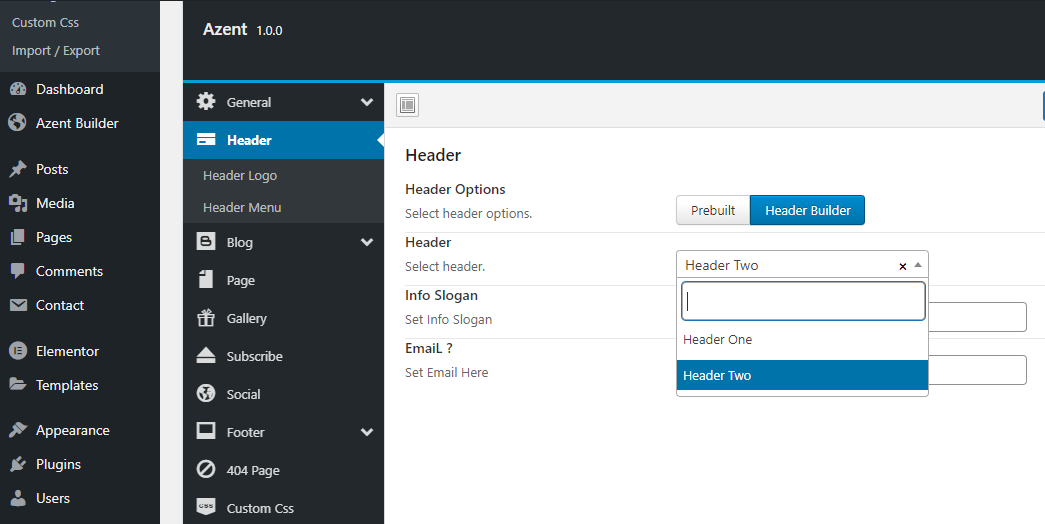Image resolution: width=1045 pixels, height=524 pixels.
Task: Expand the Blog section chevron
Action: tap(367, 242)
